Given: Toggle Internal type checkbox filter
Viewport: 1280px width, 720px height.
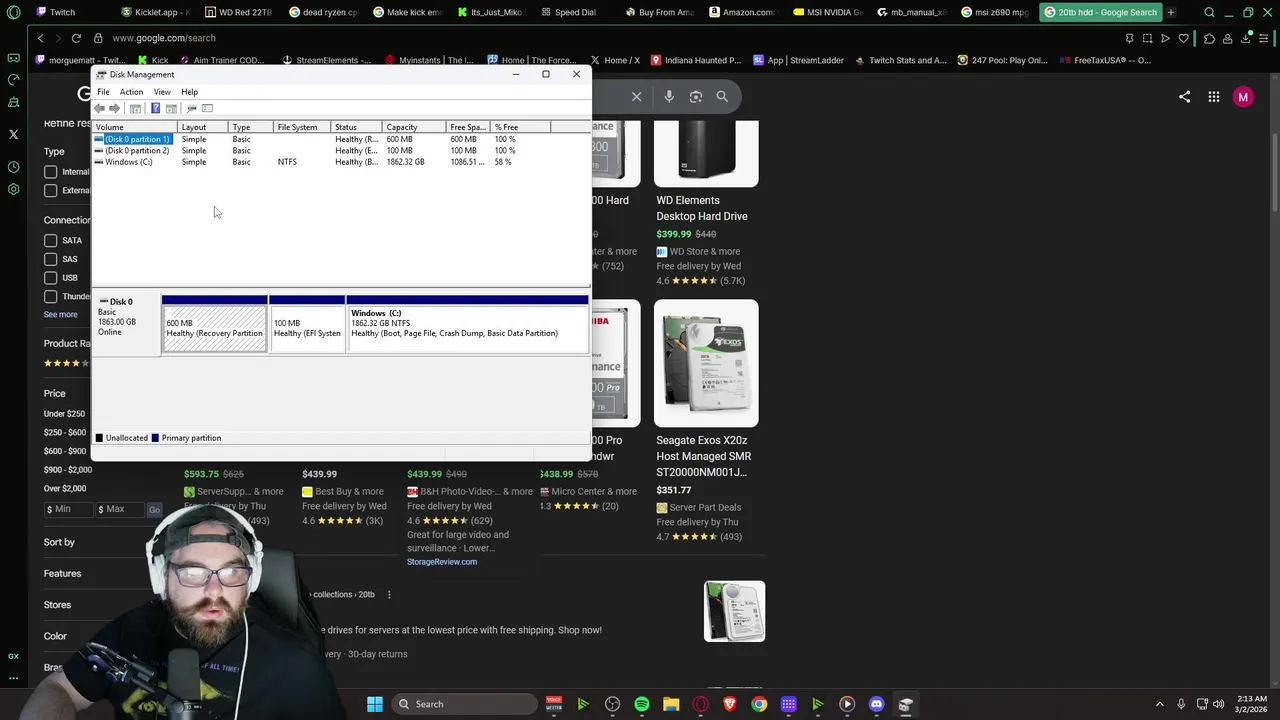Looking at the screenshot, I should (x=51, y=172).
